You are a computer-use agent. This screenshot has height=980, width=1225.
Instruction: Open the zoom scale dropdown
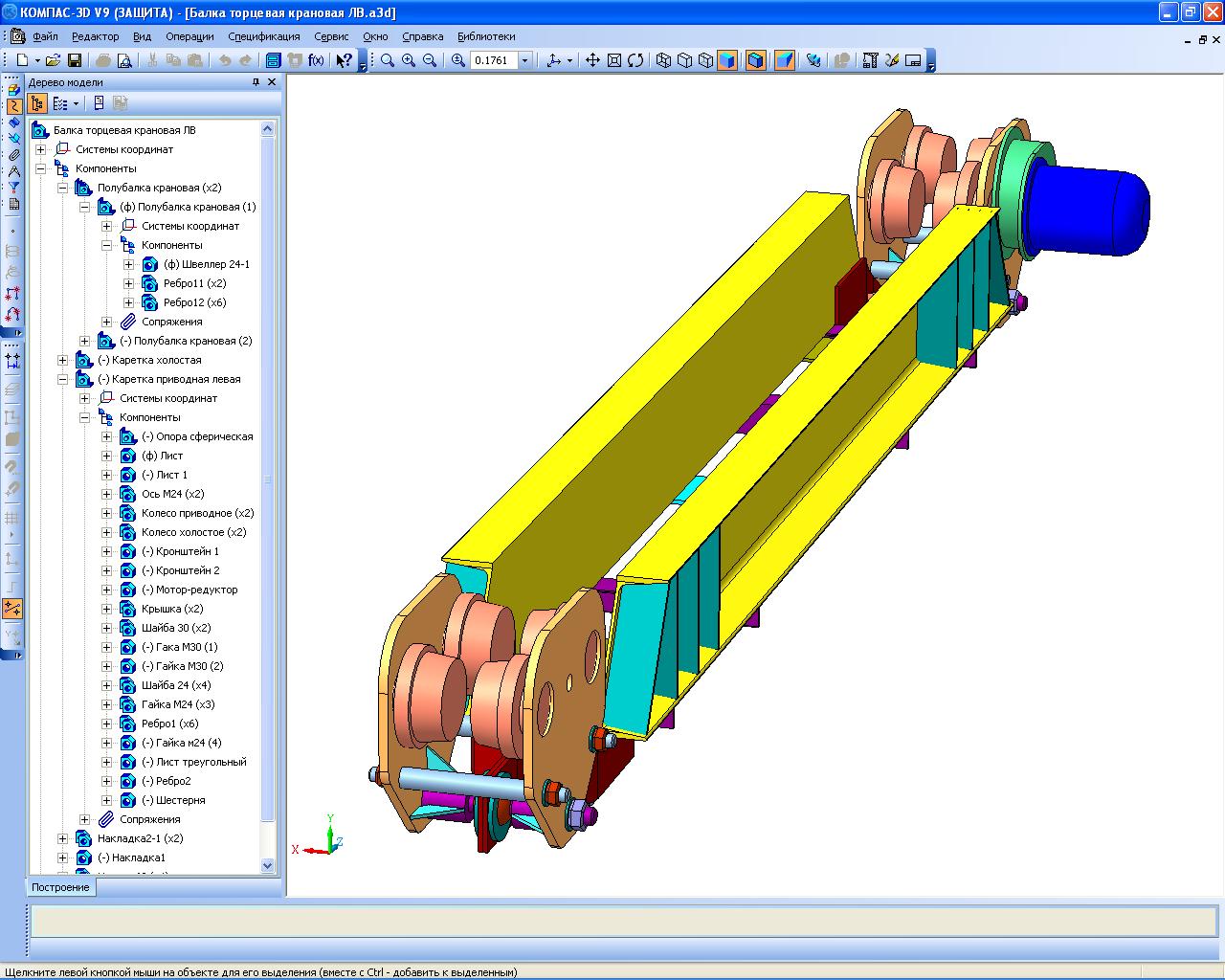click(524, 60)
